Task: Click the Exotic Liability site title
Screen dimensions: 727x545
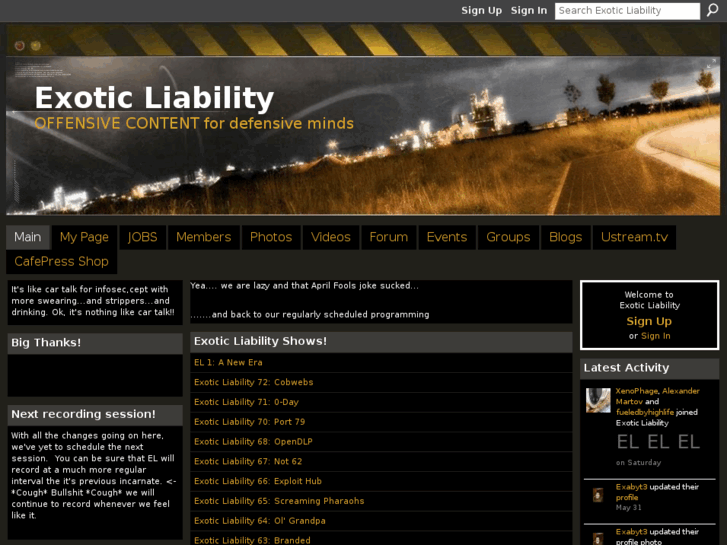Action: click(x=154, y=98)
